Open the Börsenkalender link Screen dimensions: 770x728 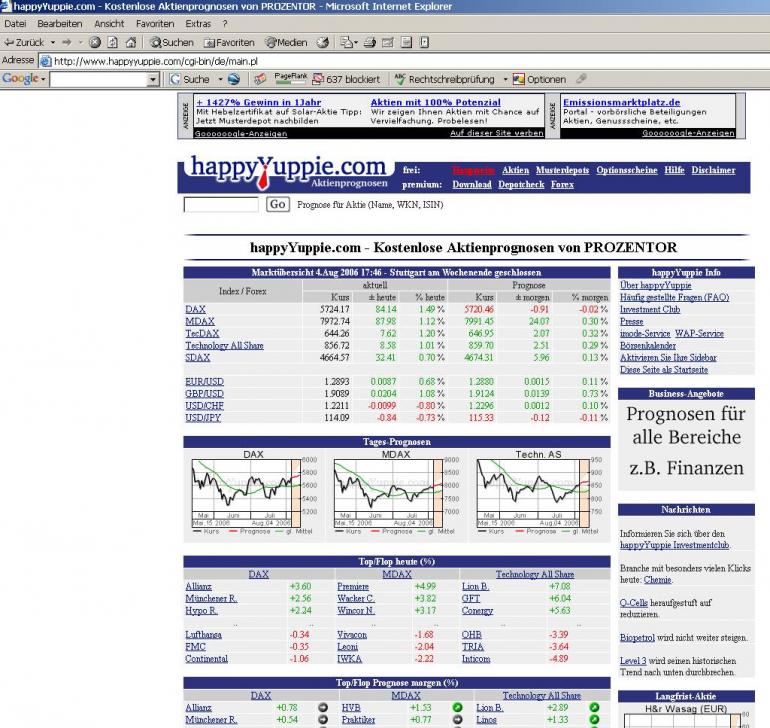(648, 345)
